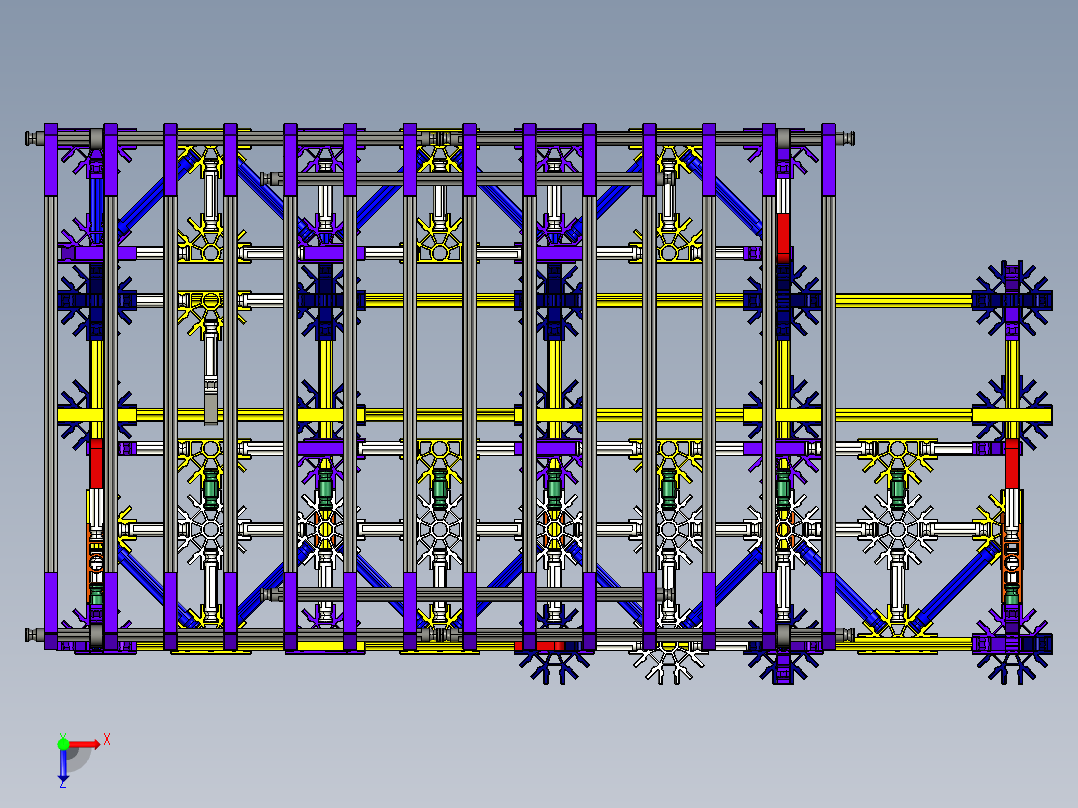Click the red X axis arrow of the triad
The height and width of the screenshot is (808, 1078).
(x=85, y=744)
